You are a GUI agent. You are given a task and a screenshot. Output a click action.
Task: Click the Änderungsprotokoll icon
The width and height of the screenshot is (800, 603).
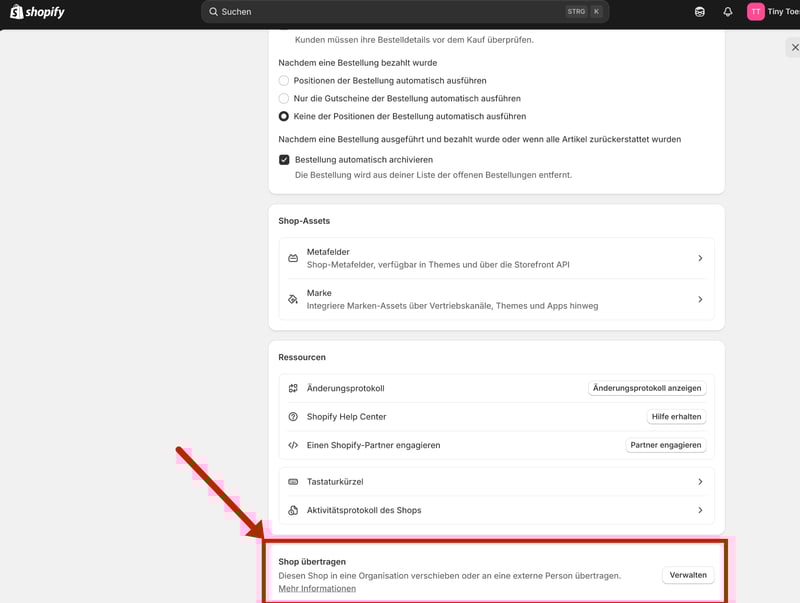click(293, 388)
